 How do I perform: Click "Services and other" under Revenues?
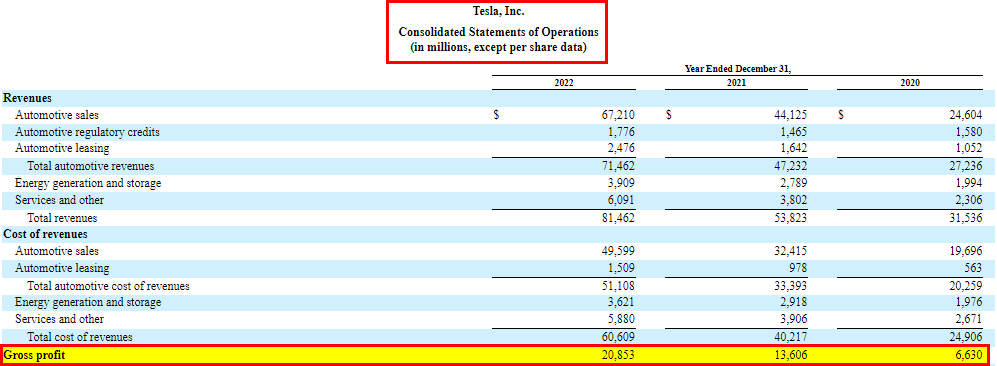tap(59, 200)
